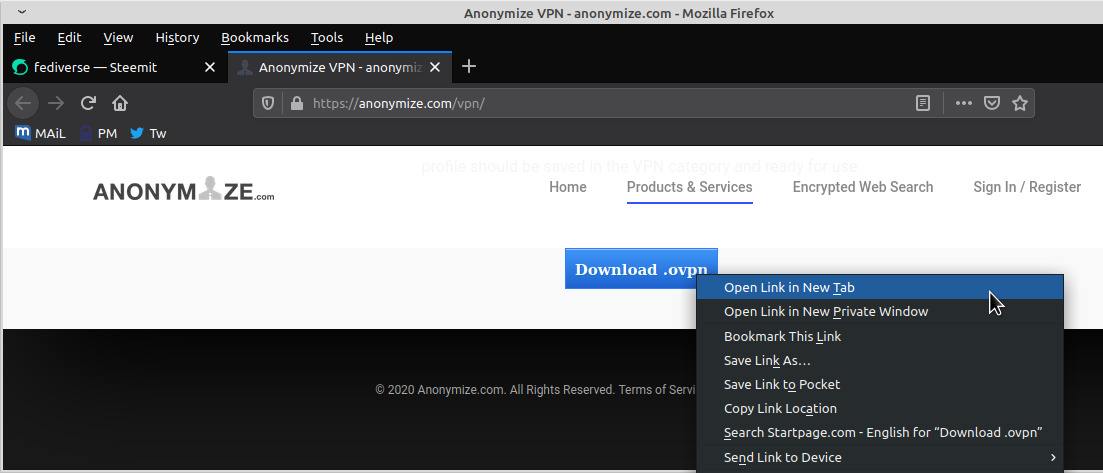The width and height of the screenshot is (1103, 473).
Task: Go to Home nav link
Action: point(568,187)
